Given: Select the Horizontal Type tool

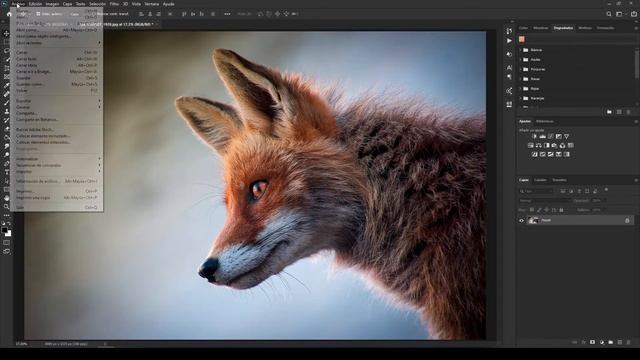Looking at the screenshot, I should 7,172.
